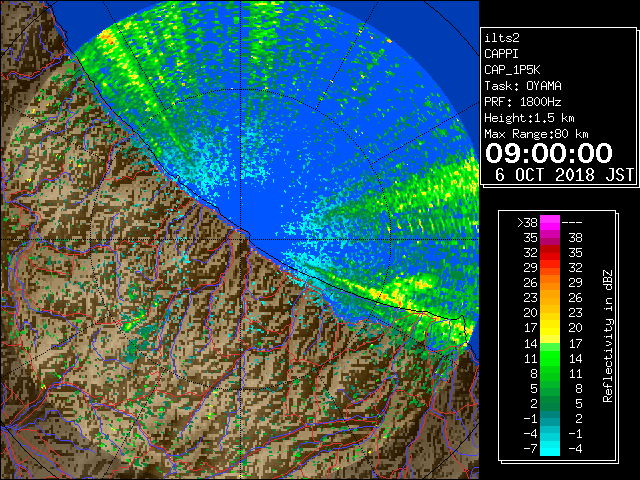Select the 'CAPPI' product text

pos(501,54)
